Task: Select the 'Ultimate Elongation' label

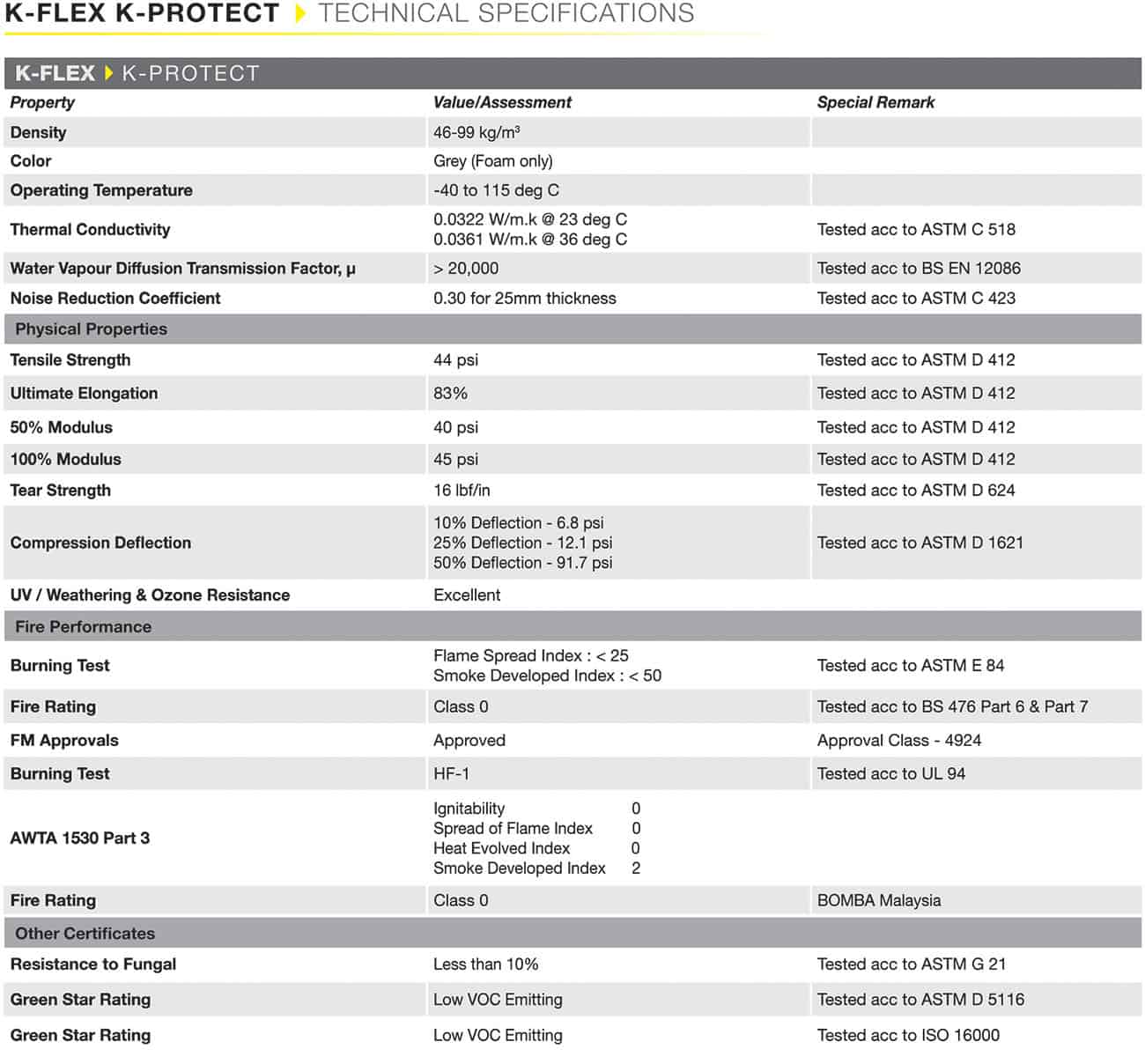Action: (x=84, y=394)
